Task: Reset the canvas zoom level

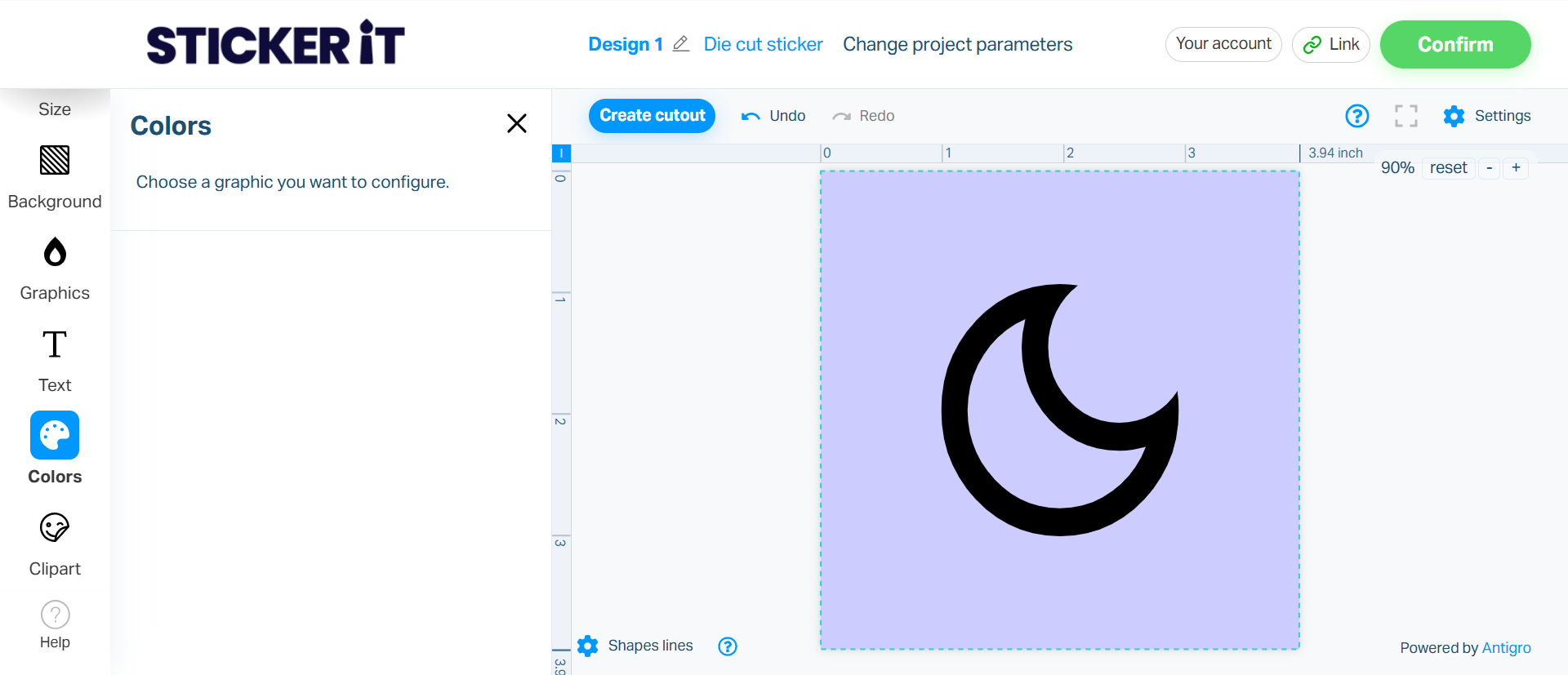Action: pos(1448,167)
